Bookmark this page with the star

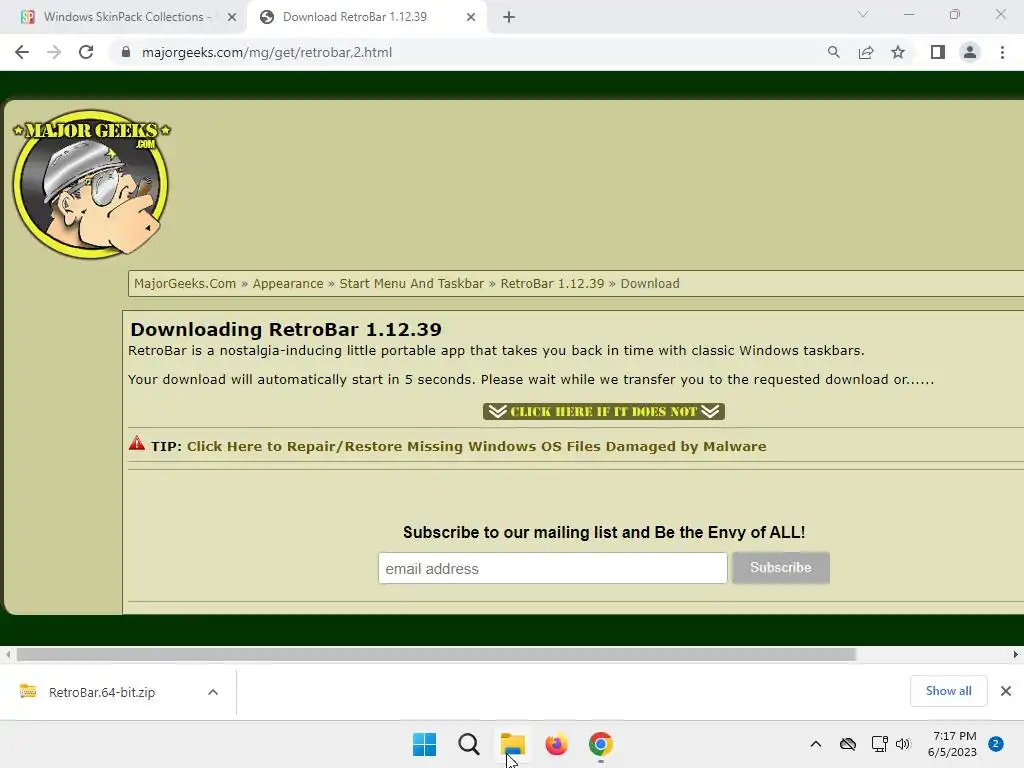tap(898, 52)
